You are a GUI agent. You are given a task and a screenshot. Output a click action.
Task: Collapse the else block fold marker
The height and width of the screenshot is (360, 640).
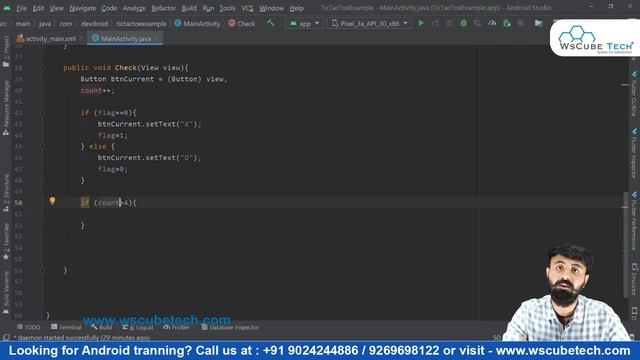(x=43, y=147)
